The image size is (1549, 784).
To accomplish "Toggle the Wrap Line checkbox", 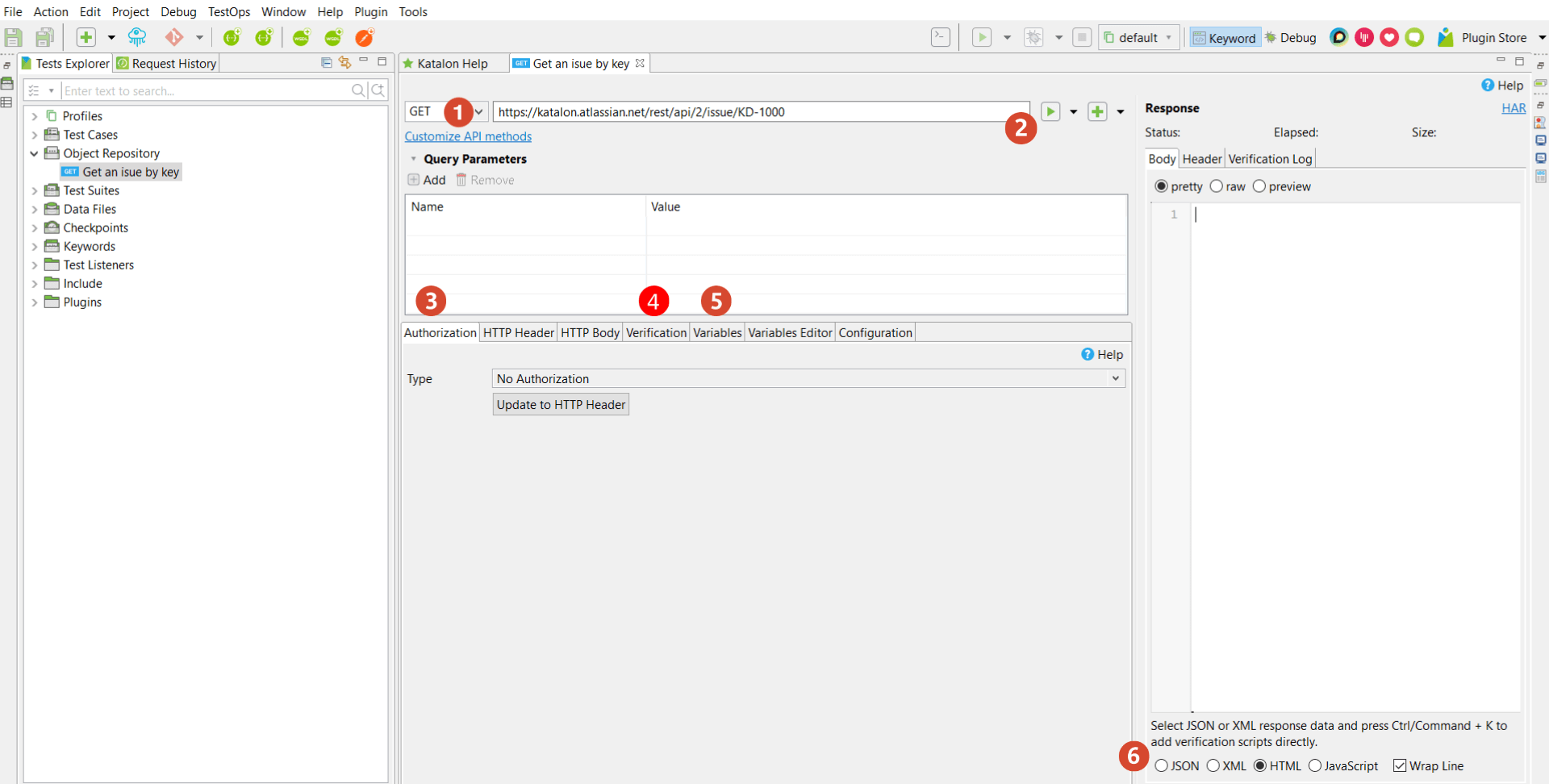I will point(1400,765).
